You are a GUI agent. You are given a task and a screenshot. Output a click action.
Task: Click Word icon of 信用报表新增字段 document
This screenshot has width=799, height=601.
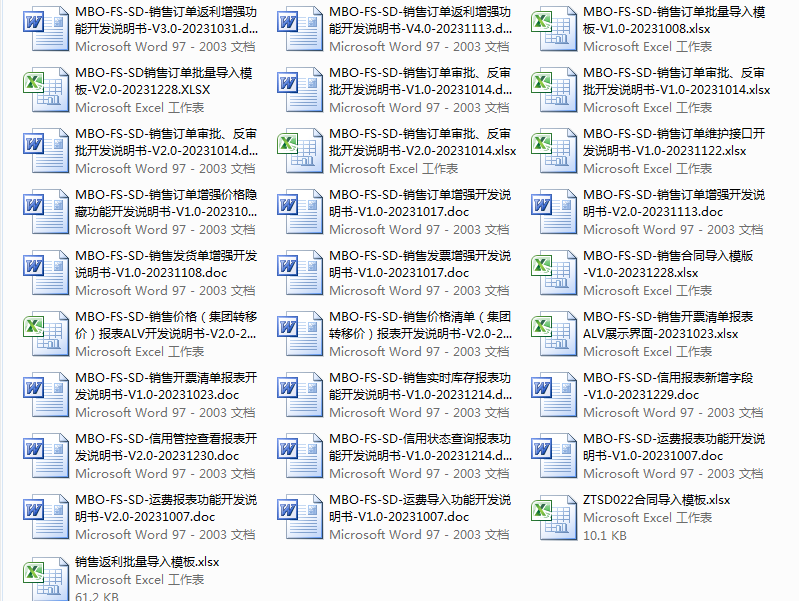[554, 394]
